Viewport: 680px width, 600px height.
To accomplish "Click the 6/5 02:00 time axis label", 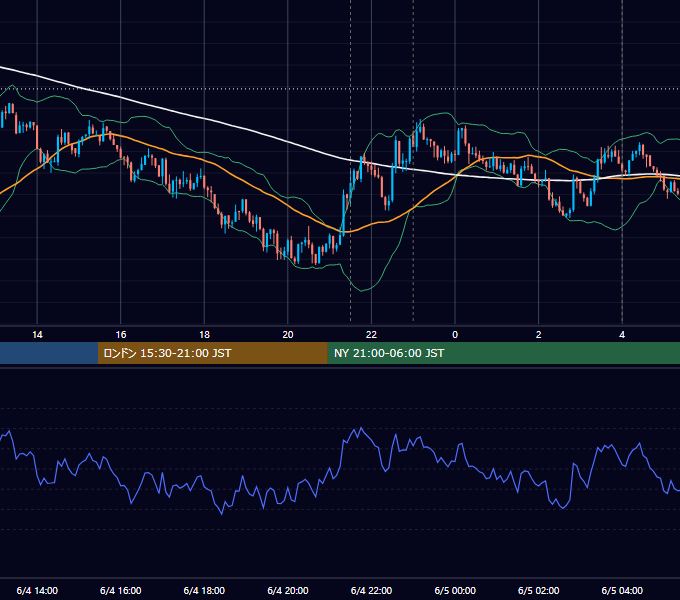I will point(538,590).
